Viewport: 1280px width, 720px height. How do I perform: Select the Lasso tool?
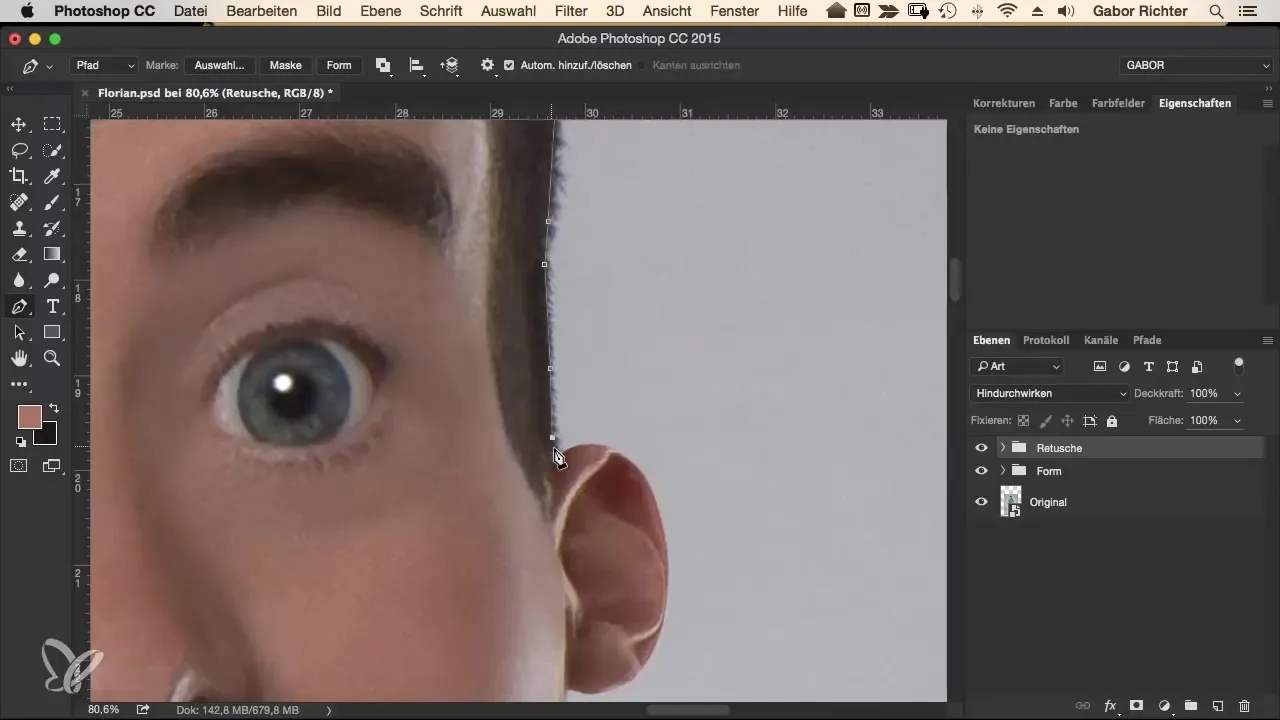click(18, 151)
